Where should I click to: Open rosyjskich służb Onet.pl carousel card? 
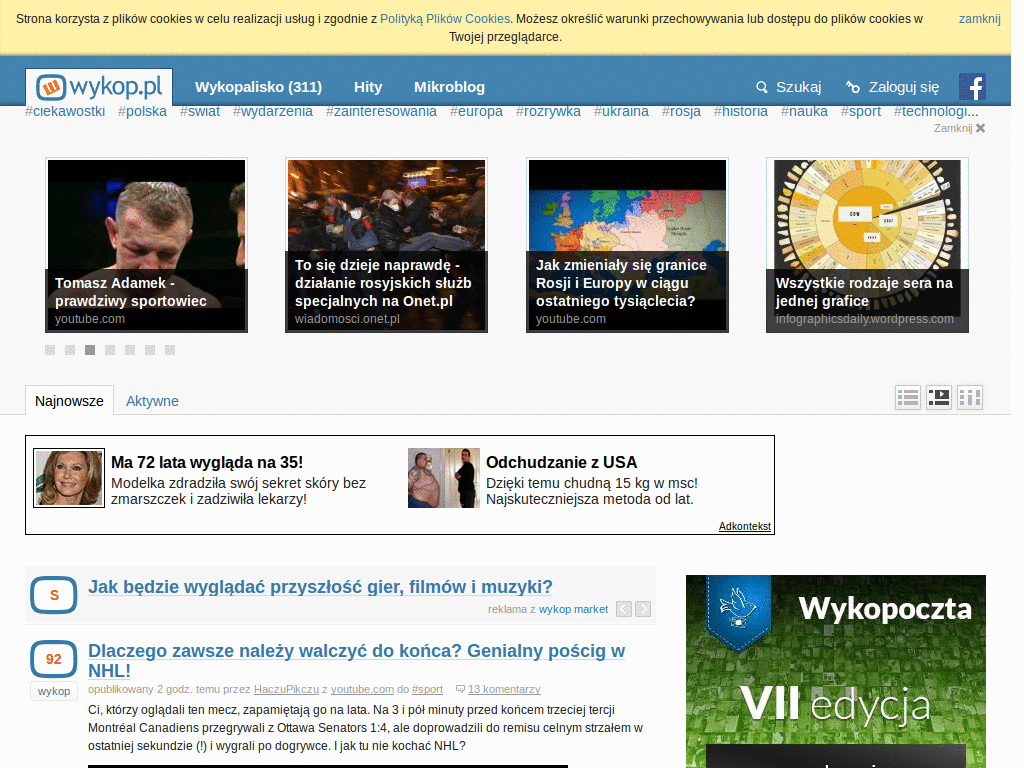387,245
